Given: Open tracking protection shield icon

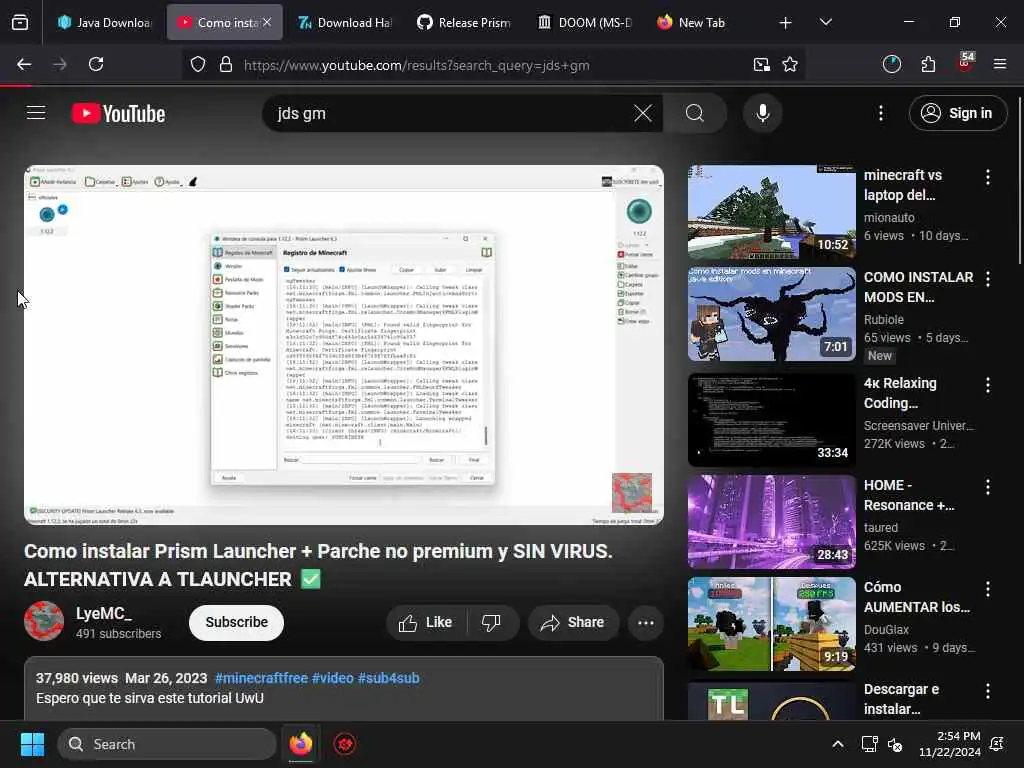Looking at the screenshot, I should tap(198, 65).
